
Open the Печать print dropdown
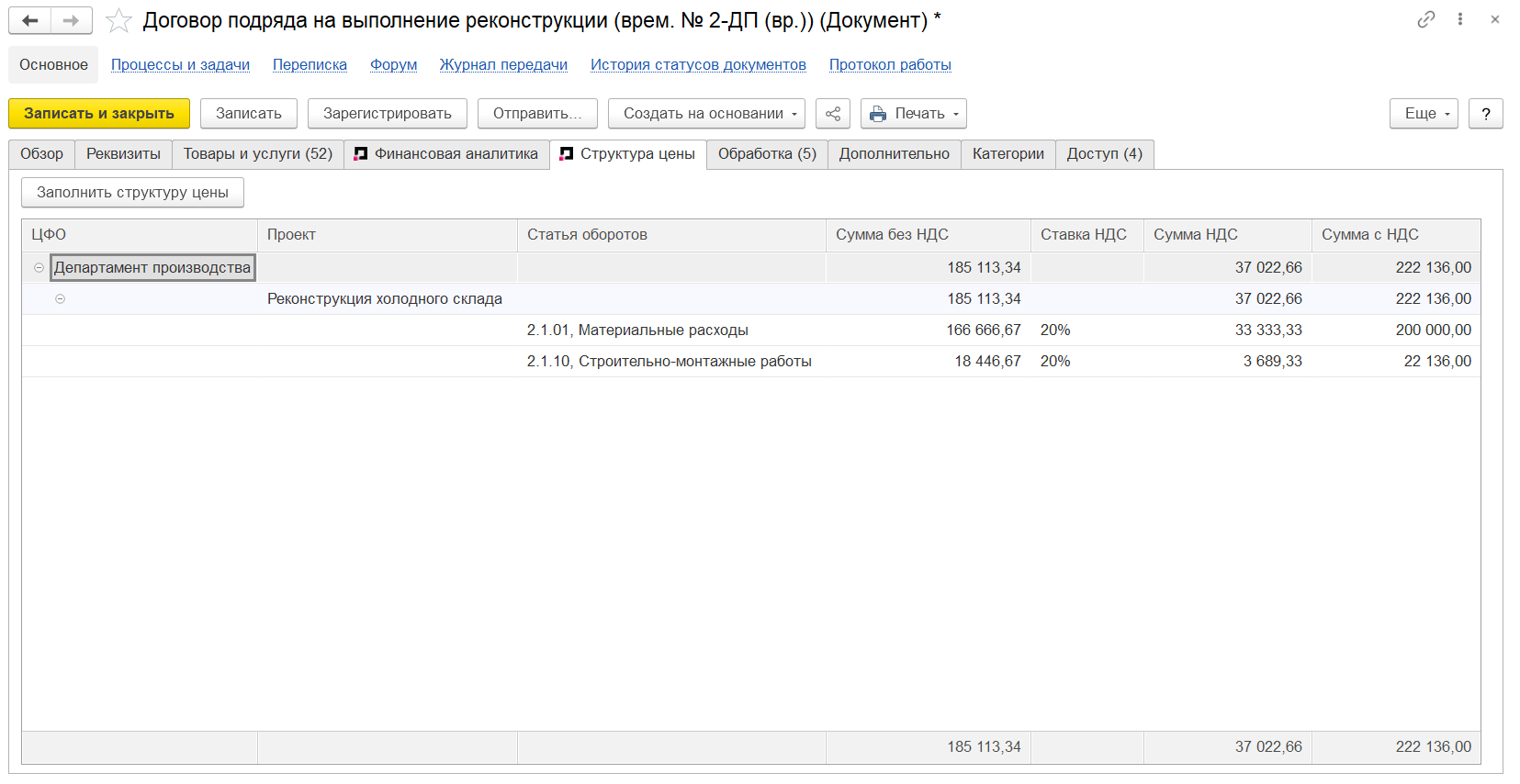914,114
